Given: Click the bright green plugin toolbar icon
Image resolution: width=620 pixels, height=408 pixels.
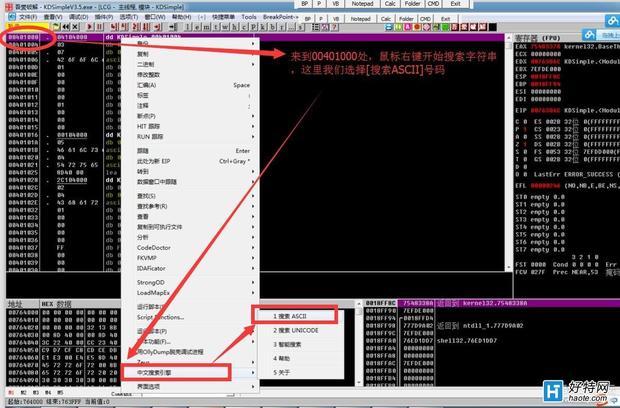Looking at the screenshot, I should pyautogui.click(x=445, y=27).
